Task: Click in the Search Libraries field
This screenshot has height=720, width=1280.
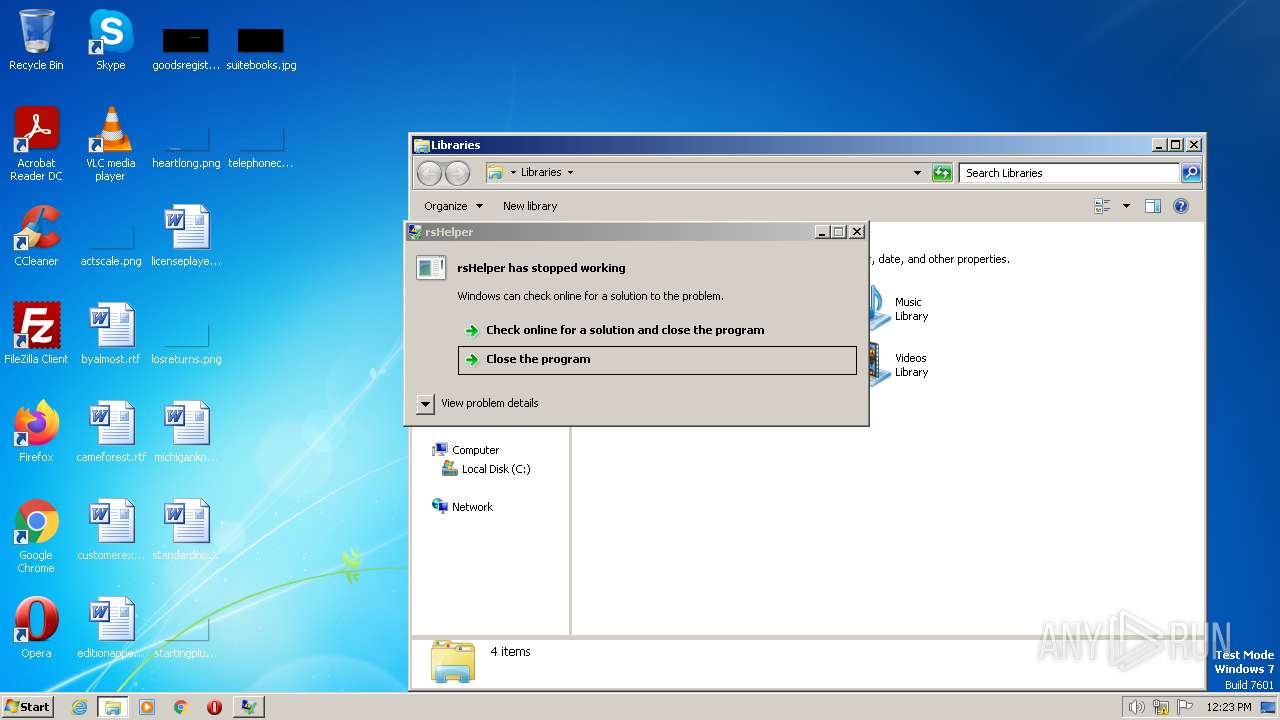Action: pyautogui.click(x=1069, y=173)
